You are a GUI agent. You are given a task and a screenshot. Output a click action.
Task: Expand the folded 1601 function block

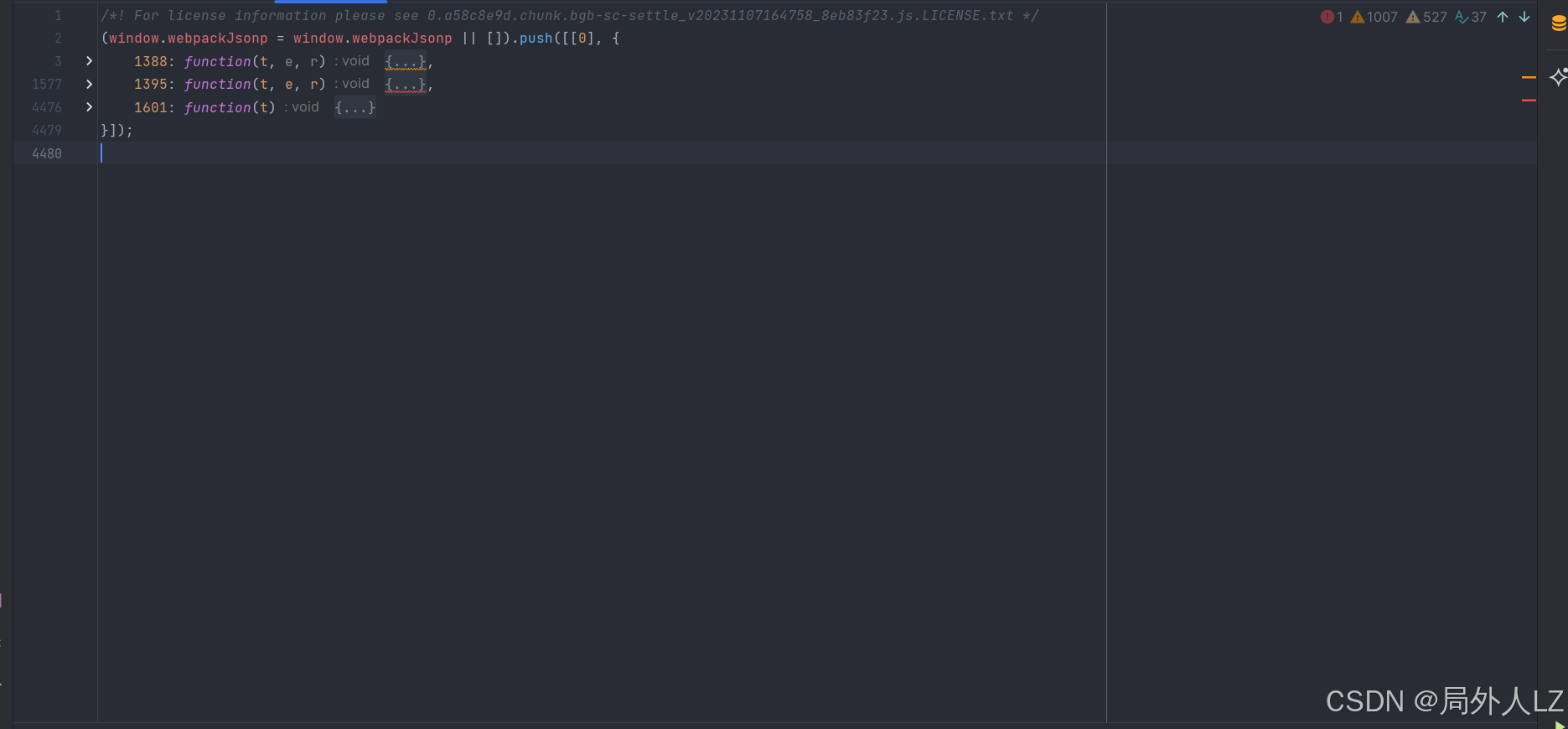[x=89, y=107]
